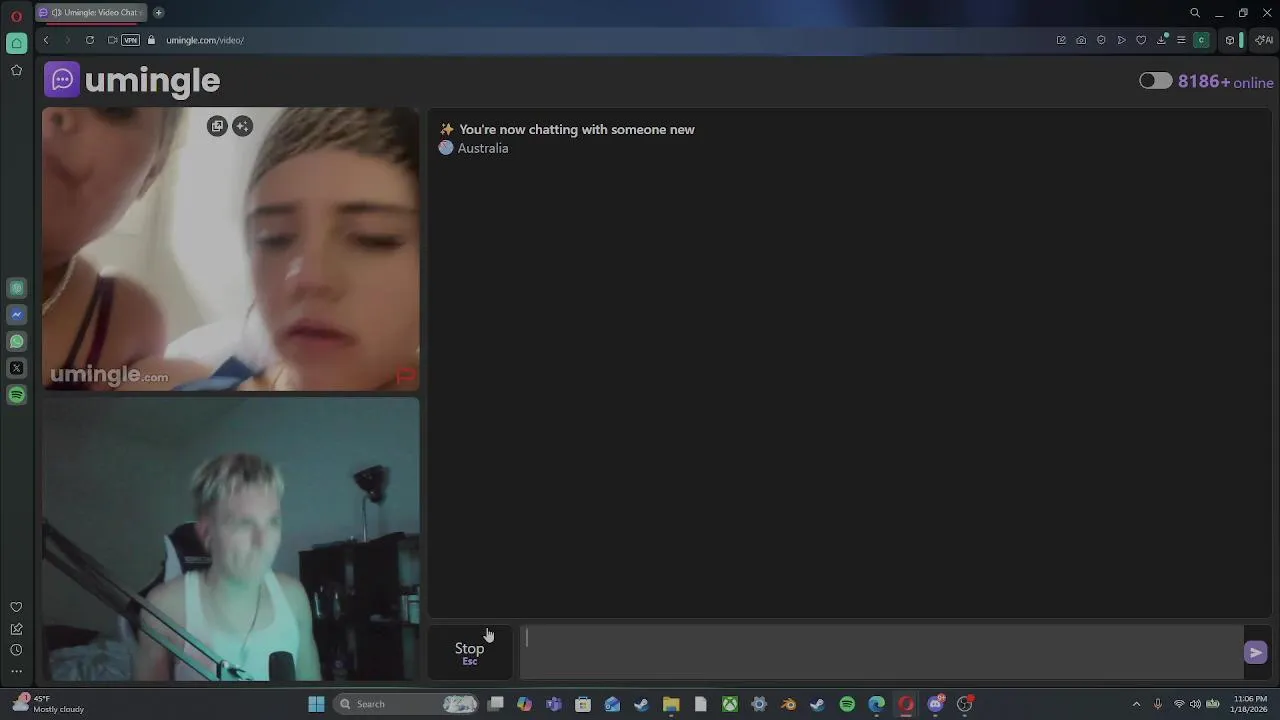Open the taskbar clock 11:06 PM

click(1250, 704)
